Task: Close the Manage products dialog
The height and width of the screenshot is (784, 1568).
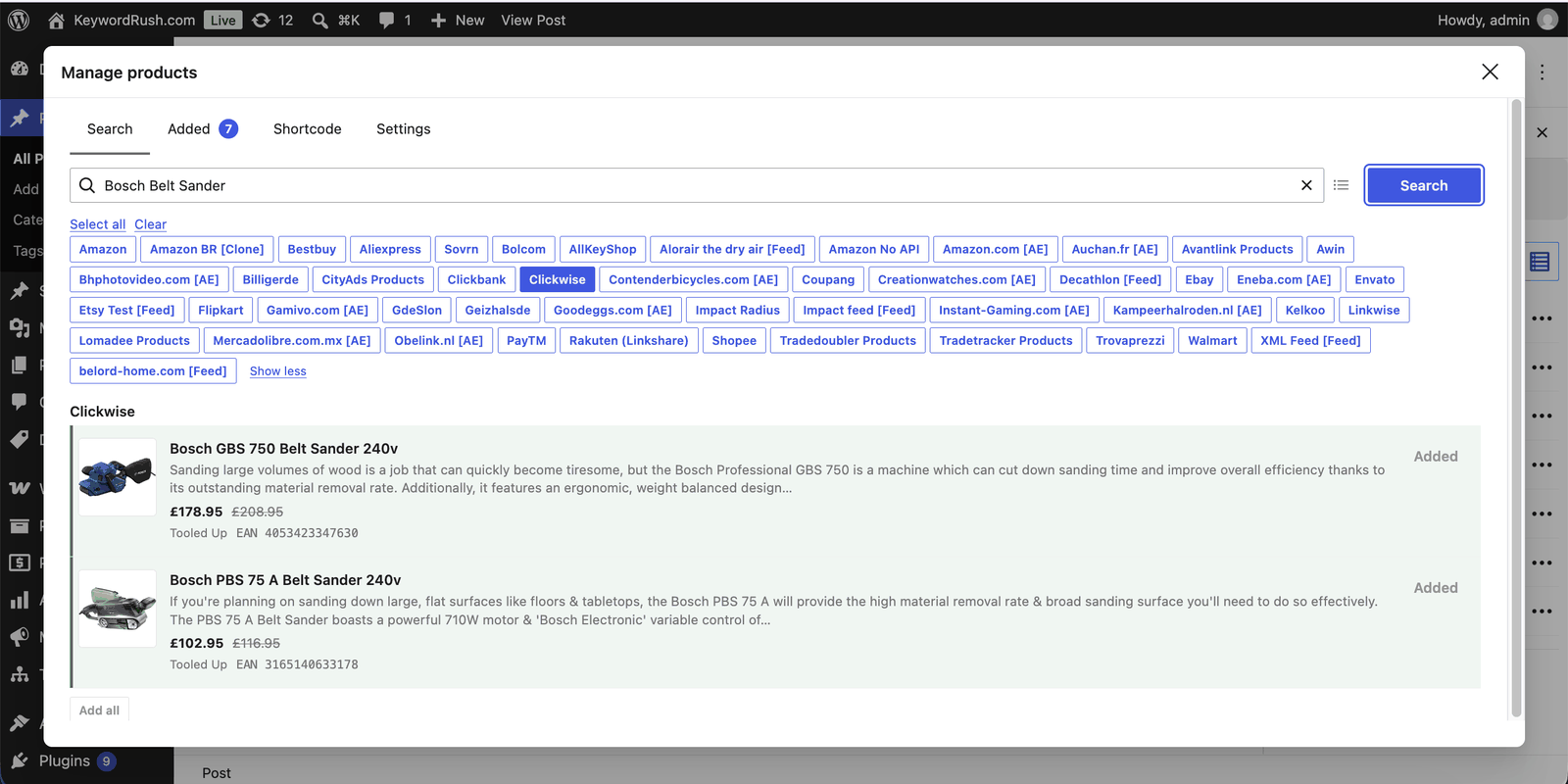Action: [x=1490, y=72]
